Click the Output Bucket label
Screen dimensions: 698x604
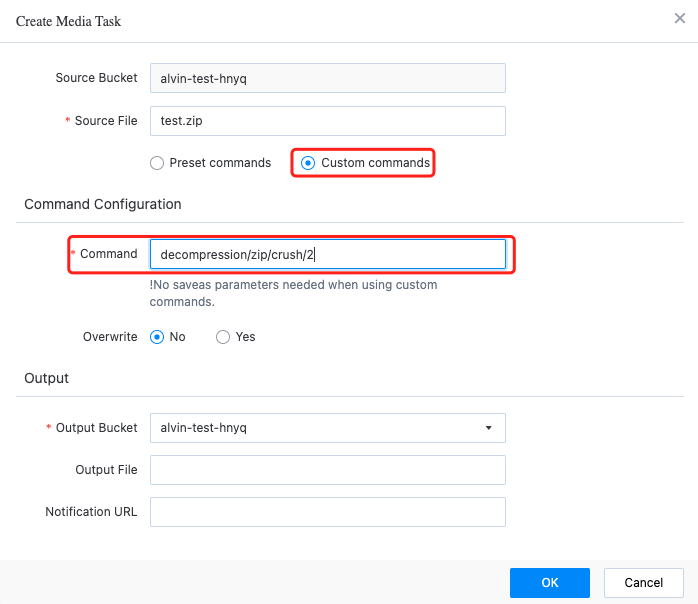(97, 428)
